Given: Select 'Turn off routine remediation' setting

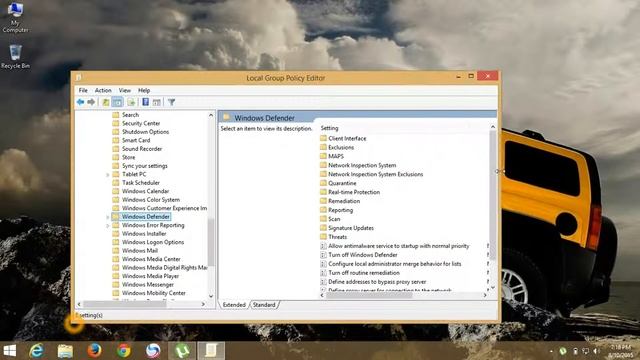Looking at the screenshot, I should click(x=364, y=273).
